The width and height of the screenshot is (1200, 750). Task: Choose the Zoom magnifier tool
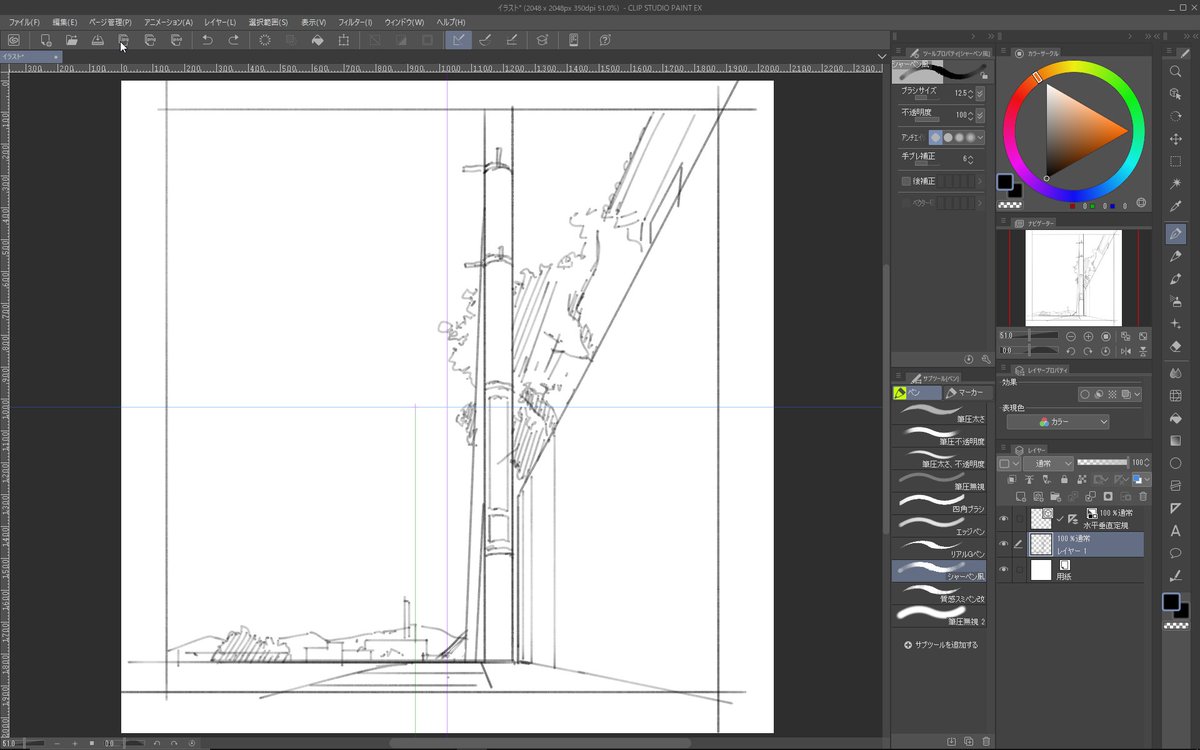1176,71
